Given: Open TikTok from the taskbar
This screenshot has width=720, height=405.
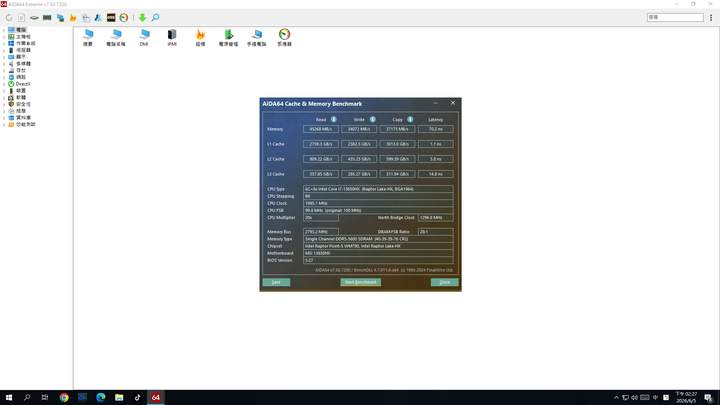Looking at the screenshot, I should tap(137, 398).
